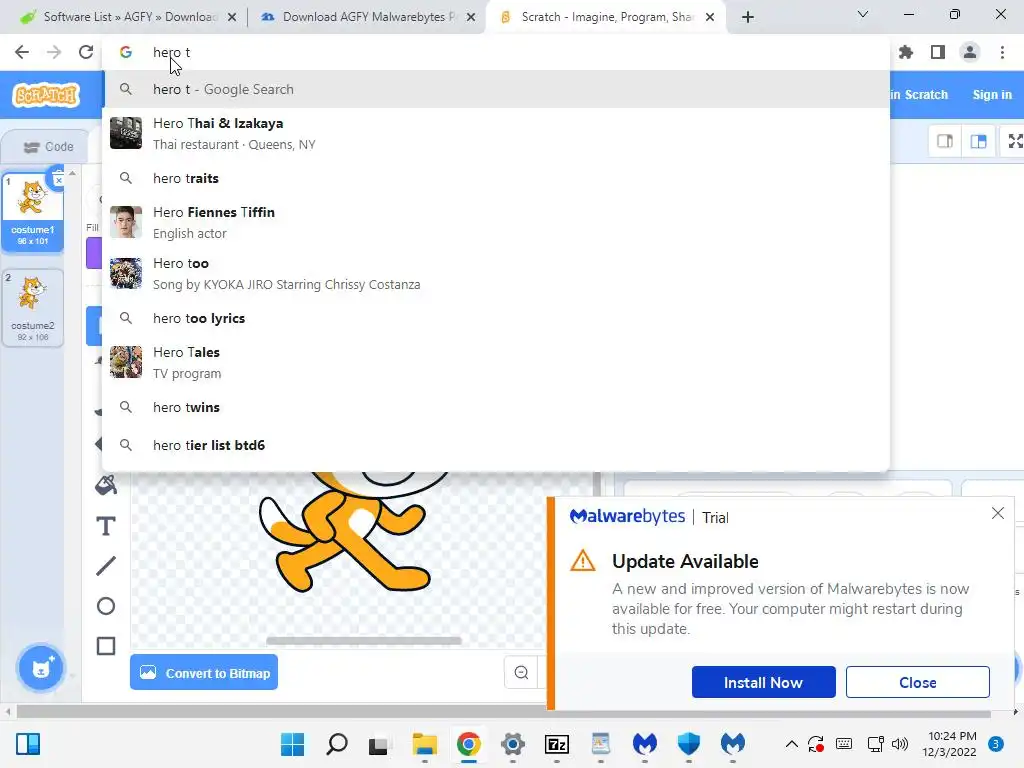Switch to large stage layout
Image resolution: width=1024 pixels, height=768 pixels.
978,141
